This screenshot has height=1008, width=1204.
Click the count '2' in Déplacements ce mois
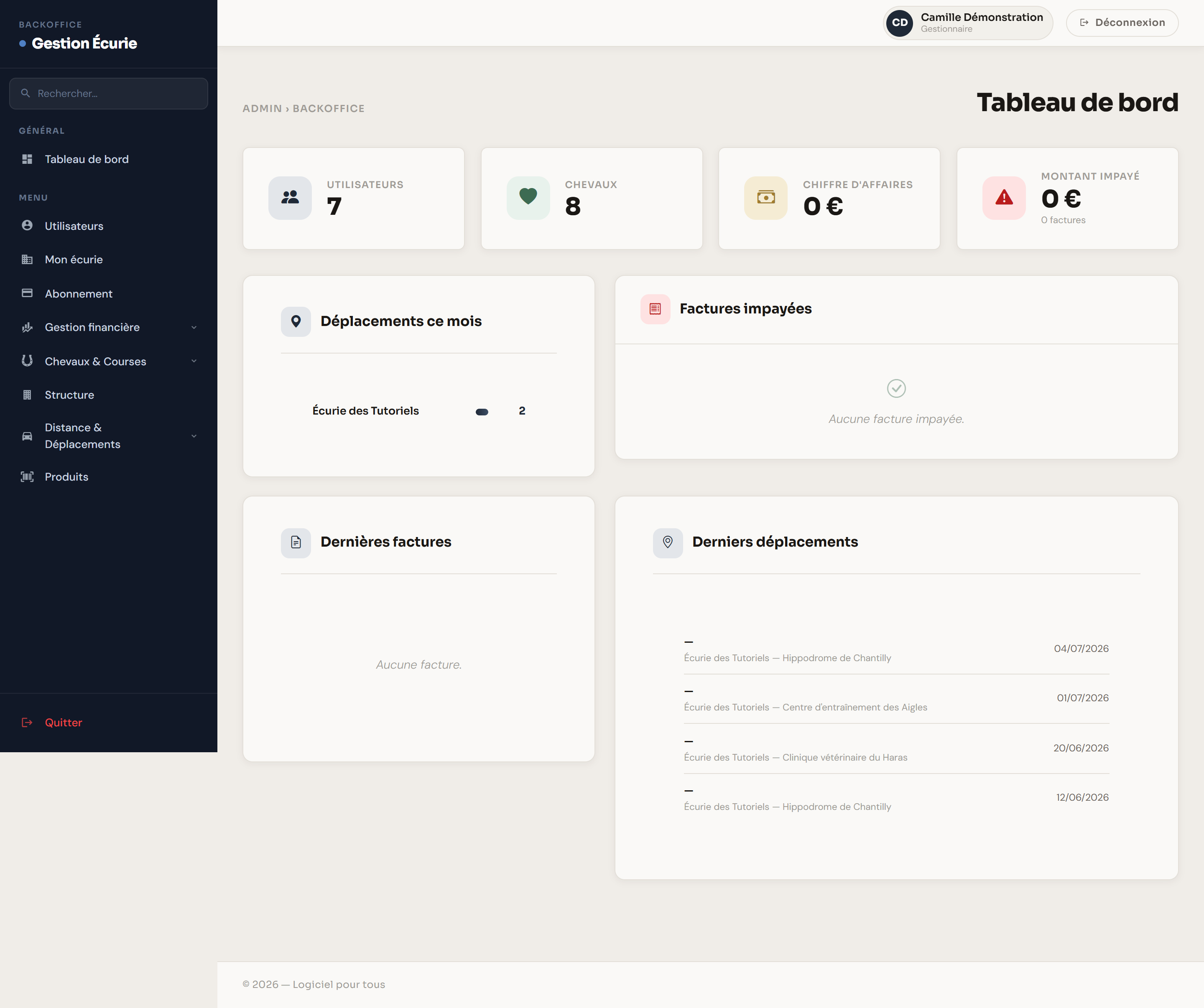point(522,411)
